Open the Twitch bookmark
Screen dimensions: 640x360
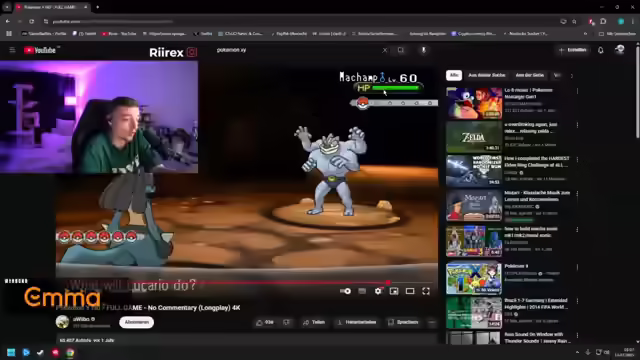click(84, 34)
